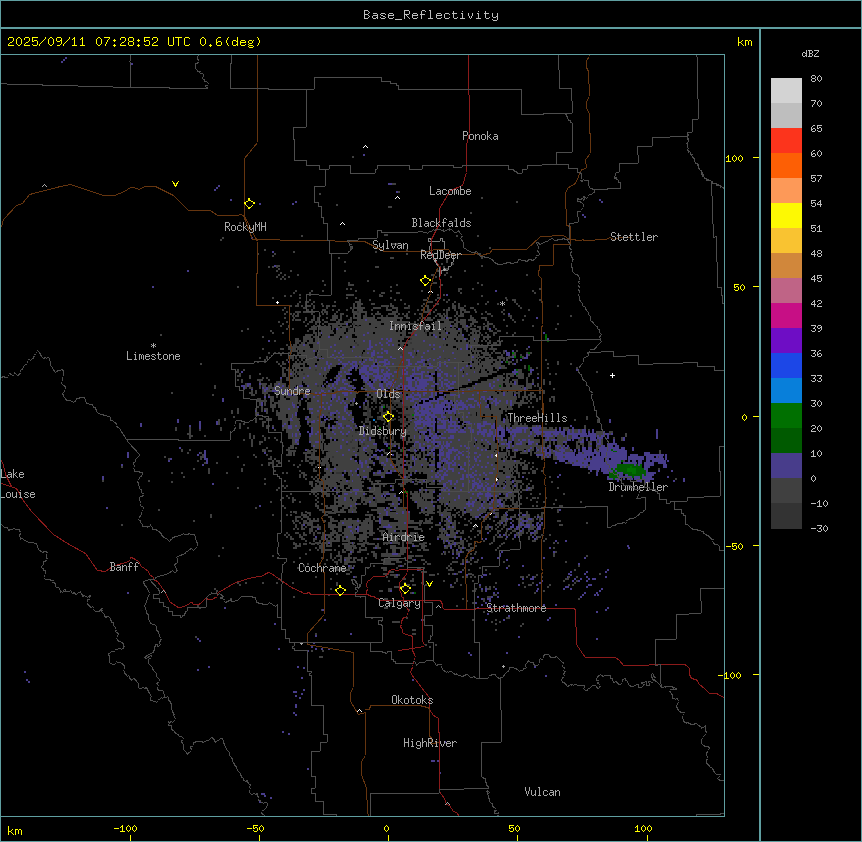862x842 pixels.
Task: Click the 80 value on dBZ legend
Action: 816,79
